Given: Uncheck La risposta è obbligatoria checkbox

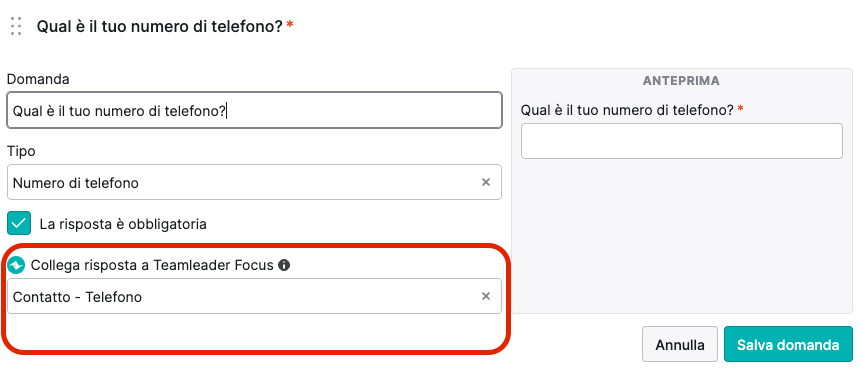Looking at the screenshot, I should pos(19,223).
